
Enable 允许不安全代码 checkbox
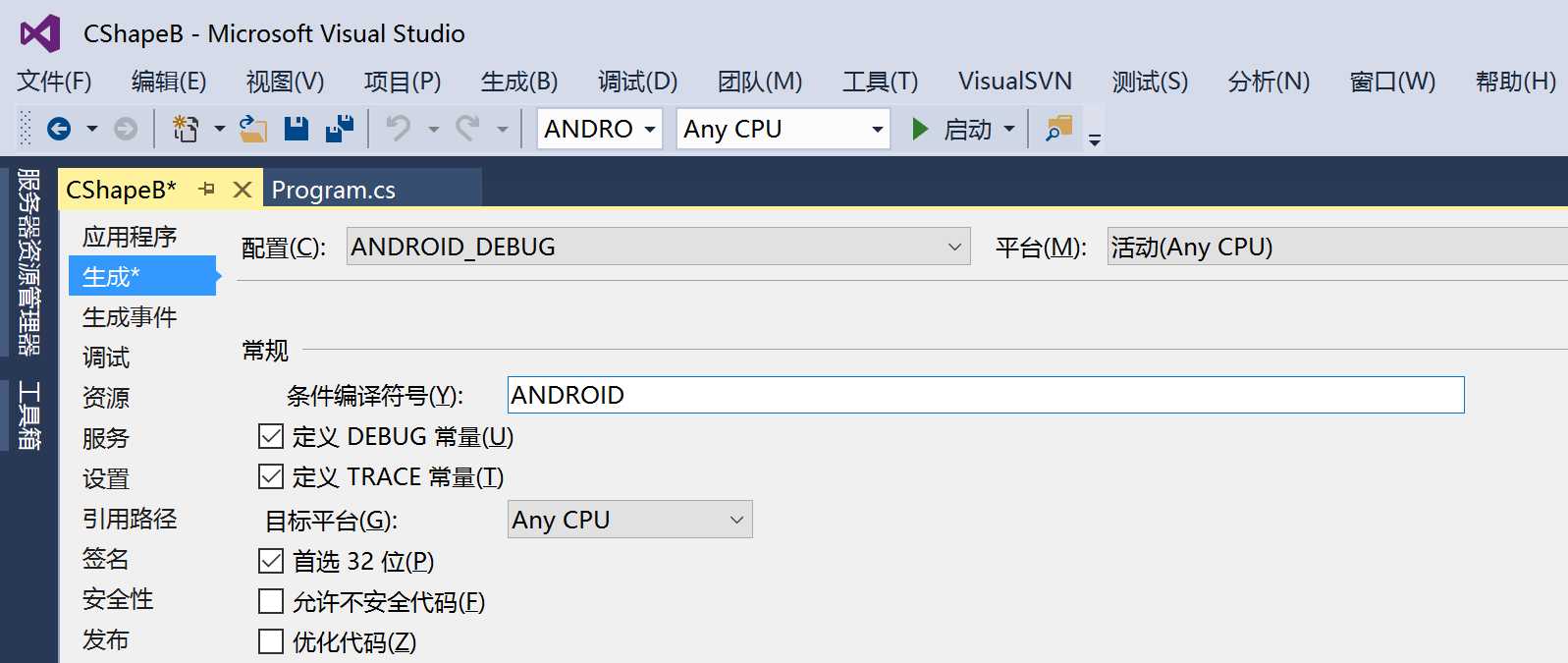(x=271, y=601)
